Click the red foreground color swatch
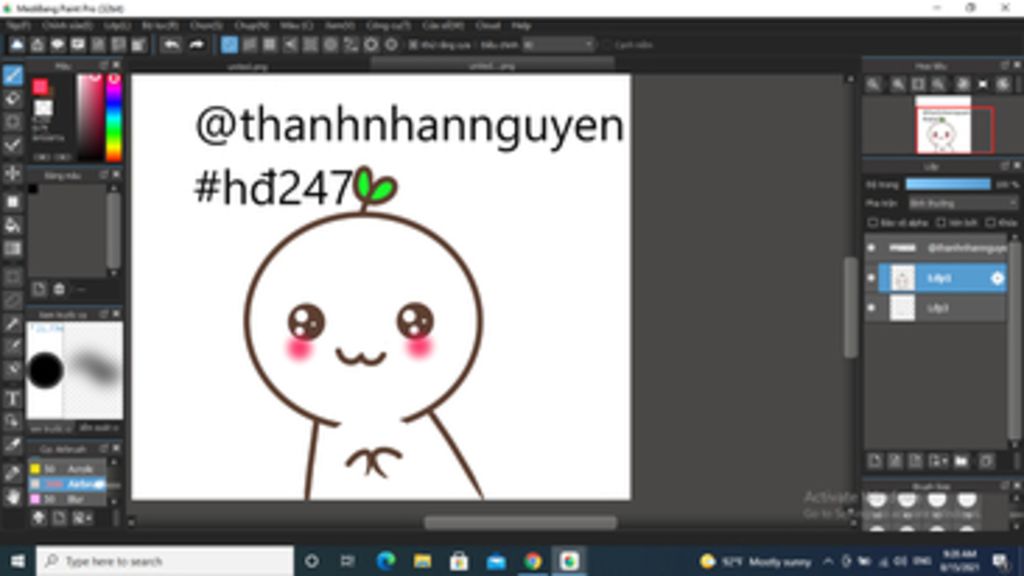Image resolution: width=1024 pixels, height=576 pixels. pos(40,86)
